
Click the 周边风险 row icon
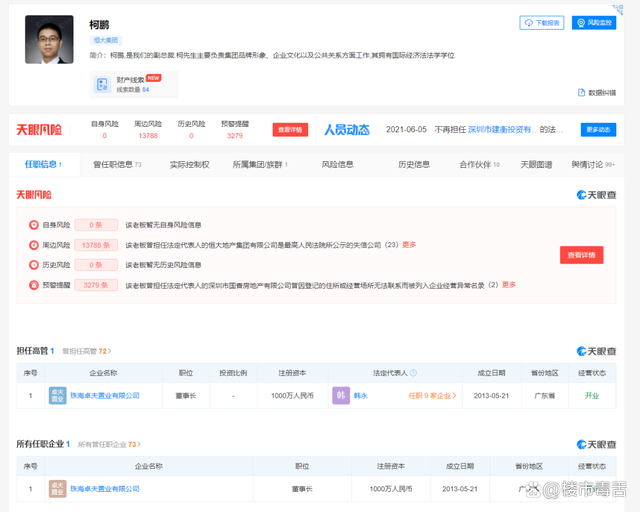[x=33, y=245]
